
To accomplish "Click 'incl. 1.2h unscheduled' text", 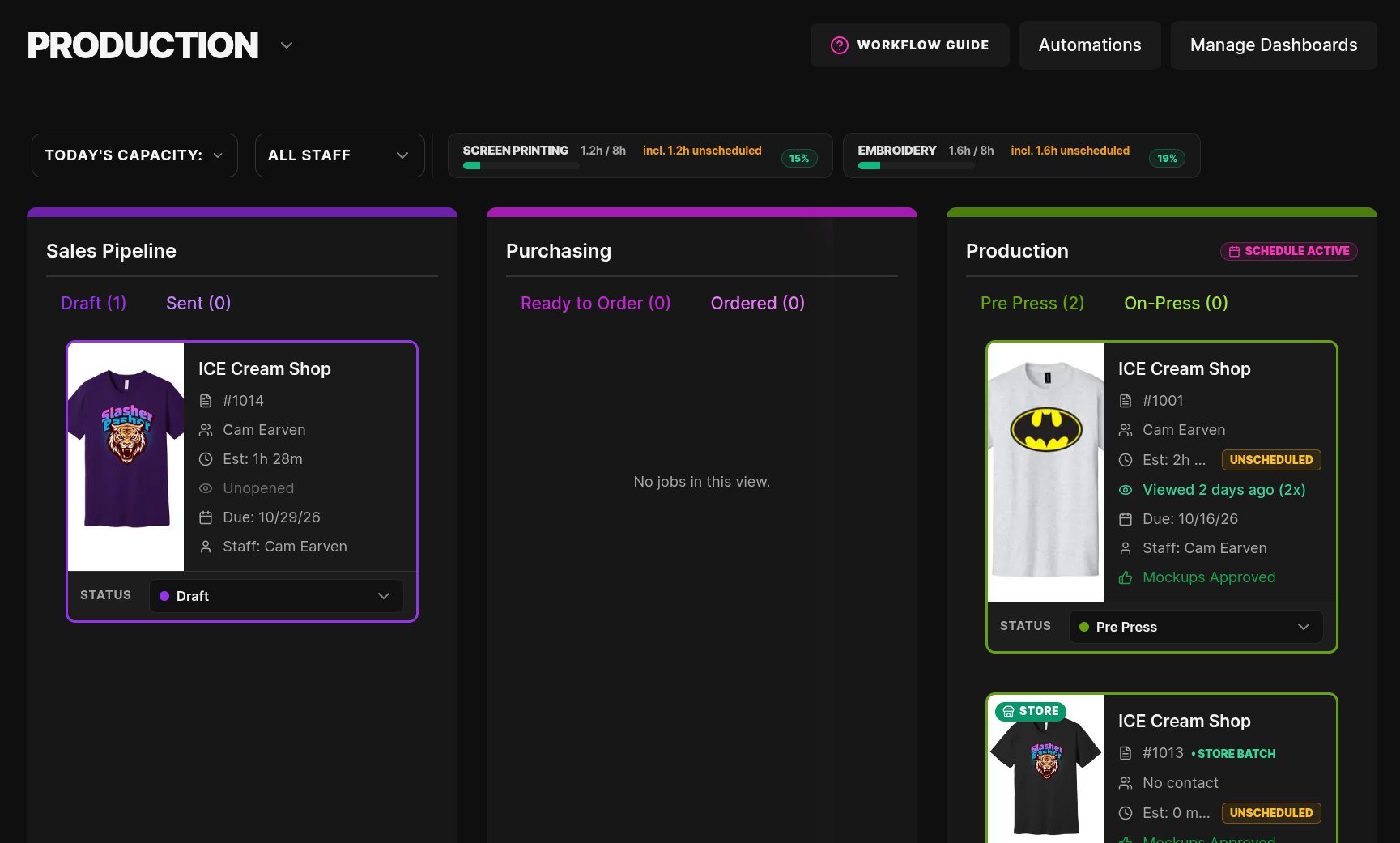I will (x=702, y=151).
